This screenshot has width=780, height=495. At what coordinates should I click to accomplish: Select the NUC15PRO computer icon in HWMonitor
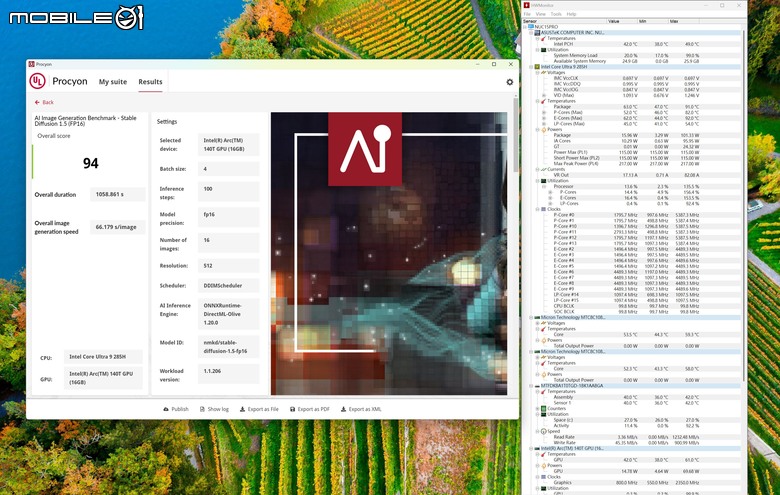[x=531, y=27]
